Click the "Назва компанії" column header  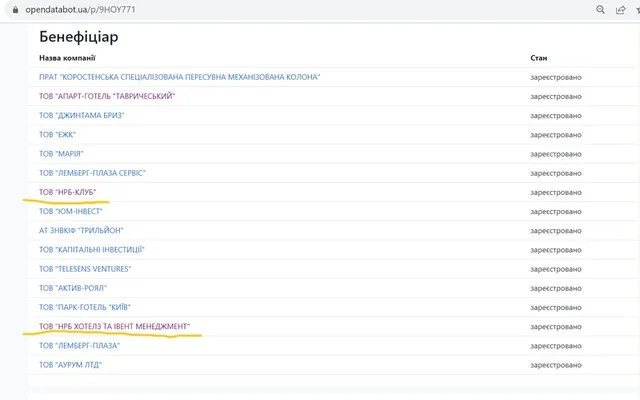pyautogui.click(x=67, y=58)
